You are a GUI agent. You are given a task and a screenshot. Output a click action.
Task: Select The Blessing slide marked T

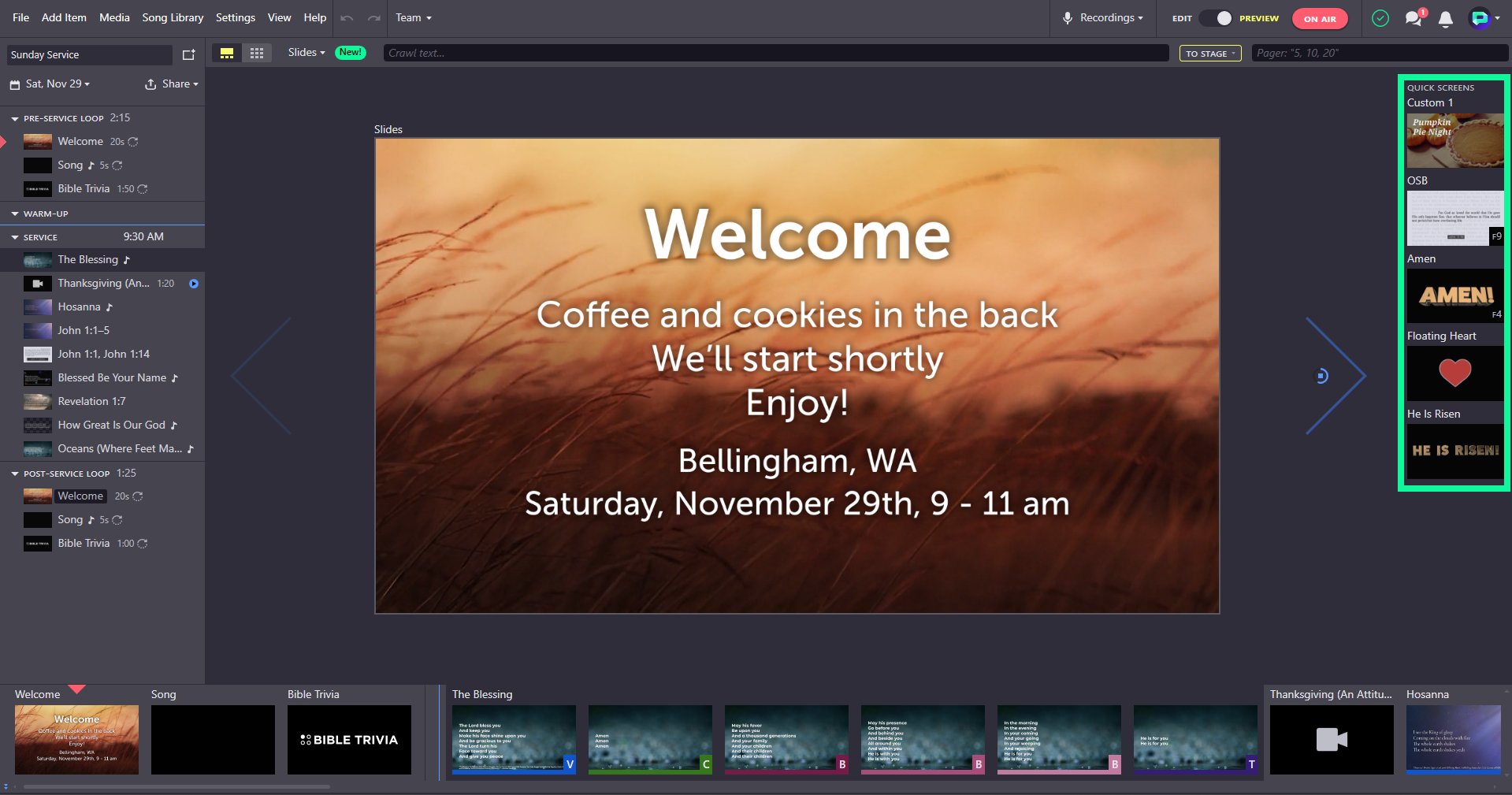[1195, 740]
